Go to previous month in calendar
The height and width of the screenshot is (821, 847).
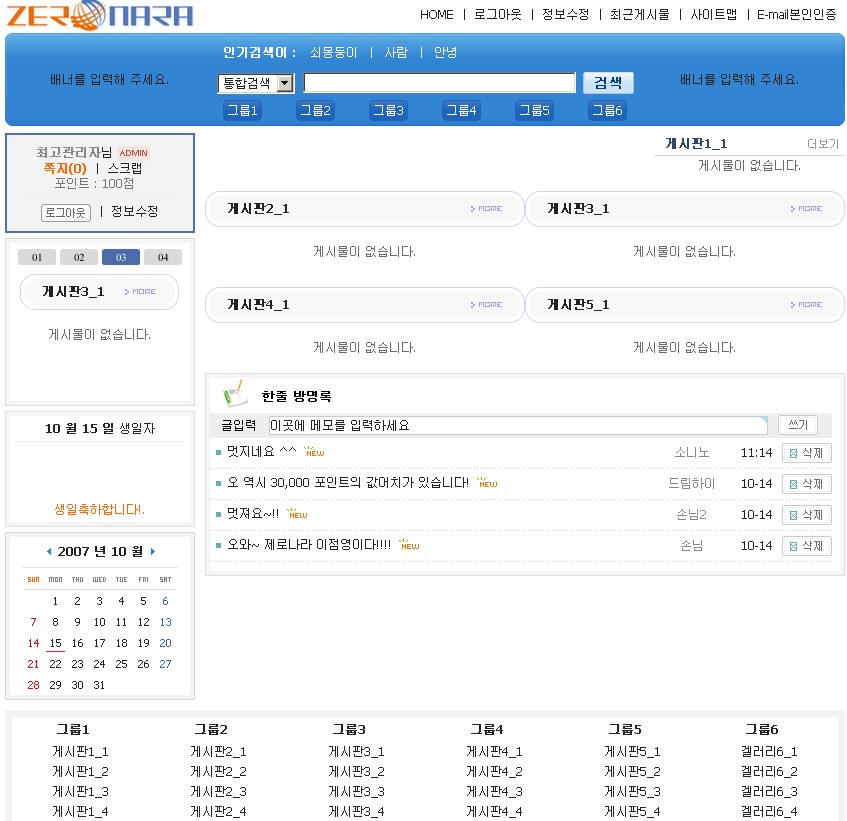pyautogui.click(x=49, y=551)
